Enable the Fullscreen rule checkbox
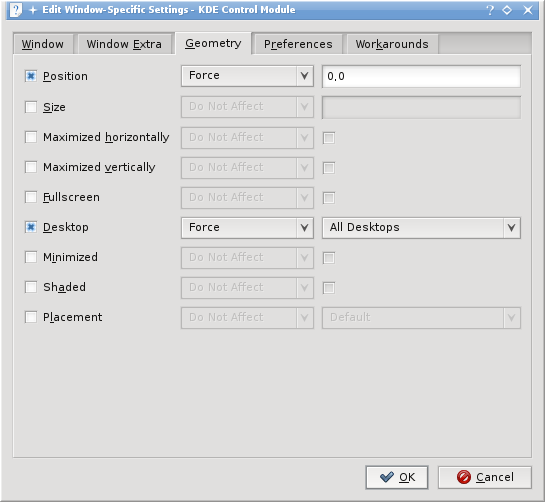545x502 pixels. (x=31, y=197)
